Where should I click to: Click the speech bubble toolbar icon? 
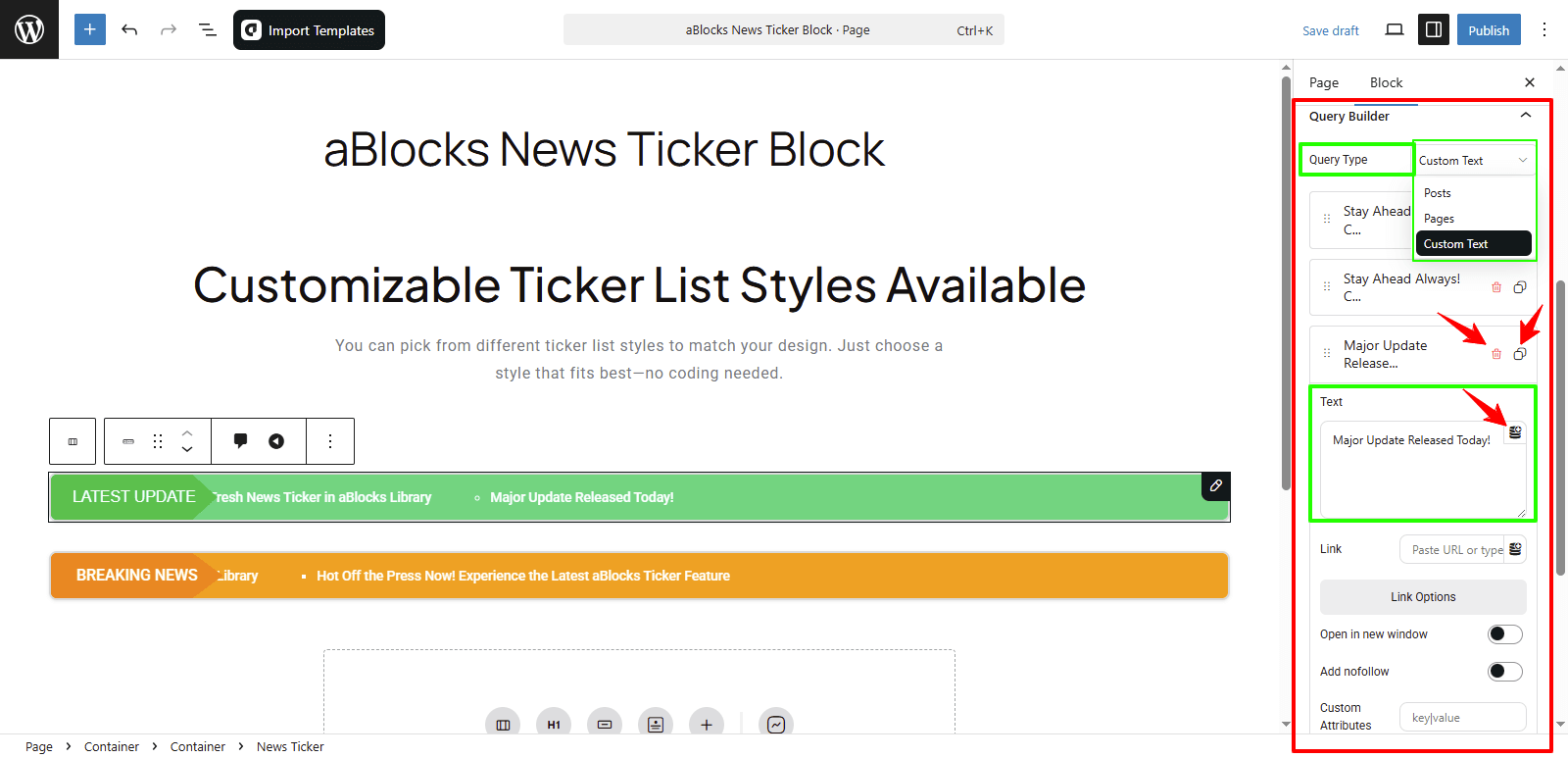coord(240,441)
